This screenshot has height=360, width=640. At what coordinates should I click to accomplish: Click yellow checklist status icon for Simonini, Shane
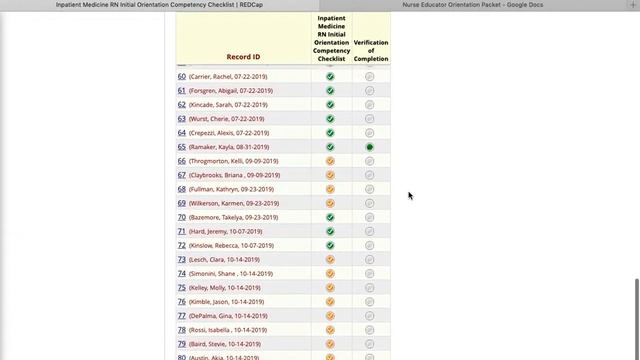coord(330,274)
